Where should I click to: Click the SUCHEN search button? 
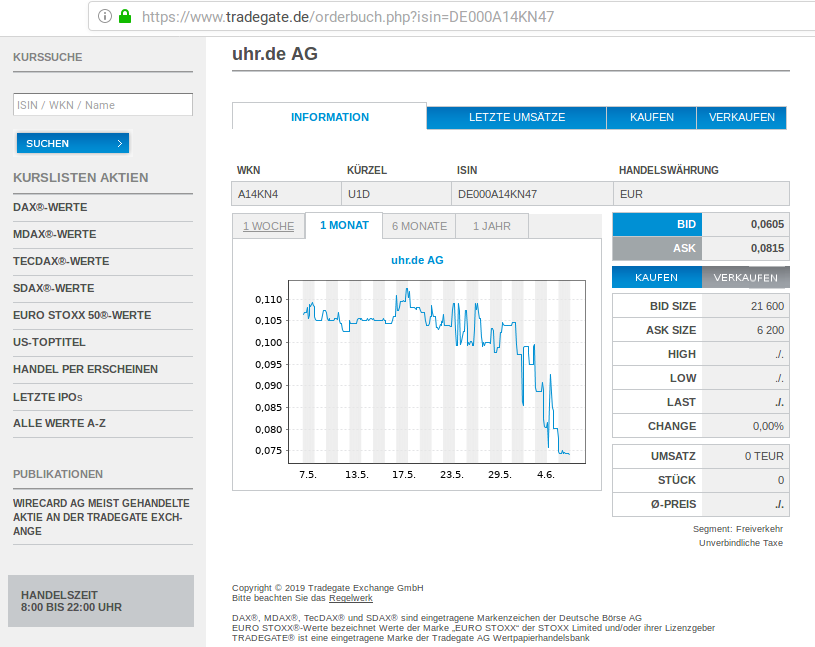73,143
